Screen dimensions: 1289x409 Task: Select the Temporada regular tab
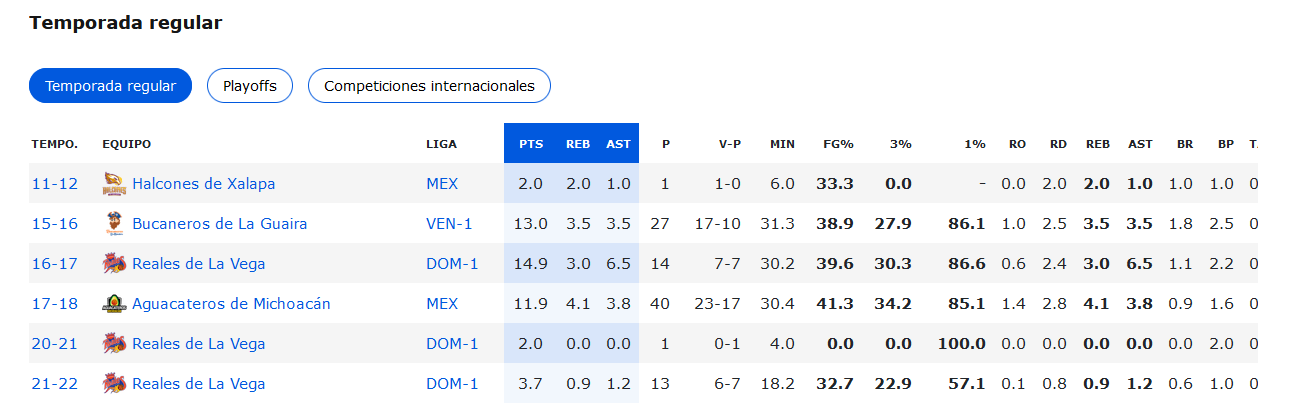point(110,86)
